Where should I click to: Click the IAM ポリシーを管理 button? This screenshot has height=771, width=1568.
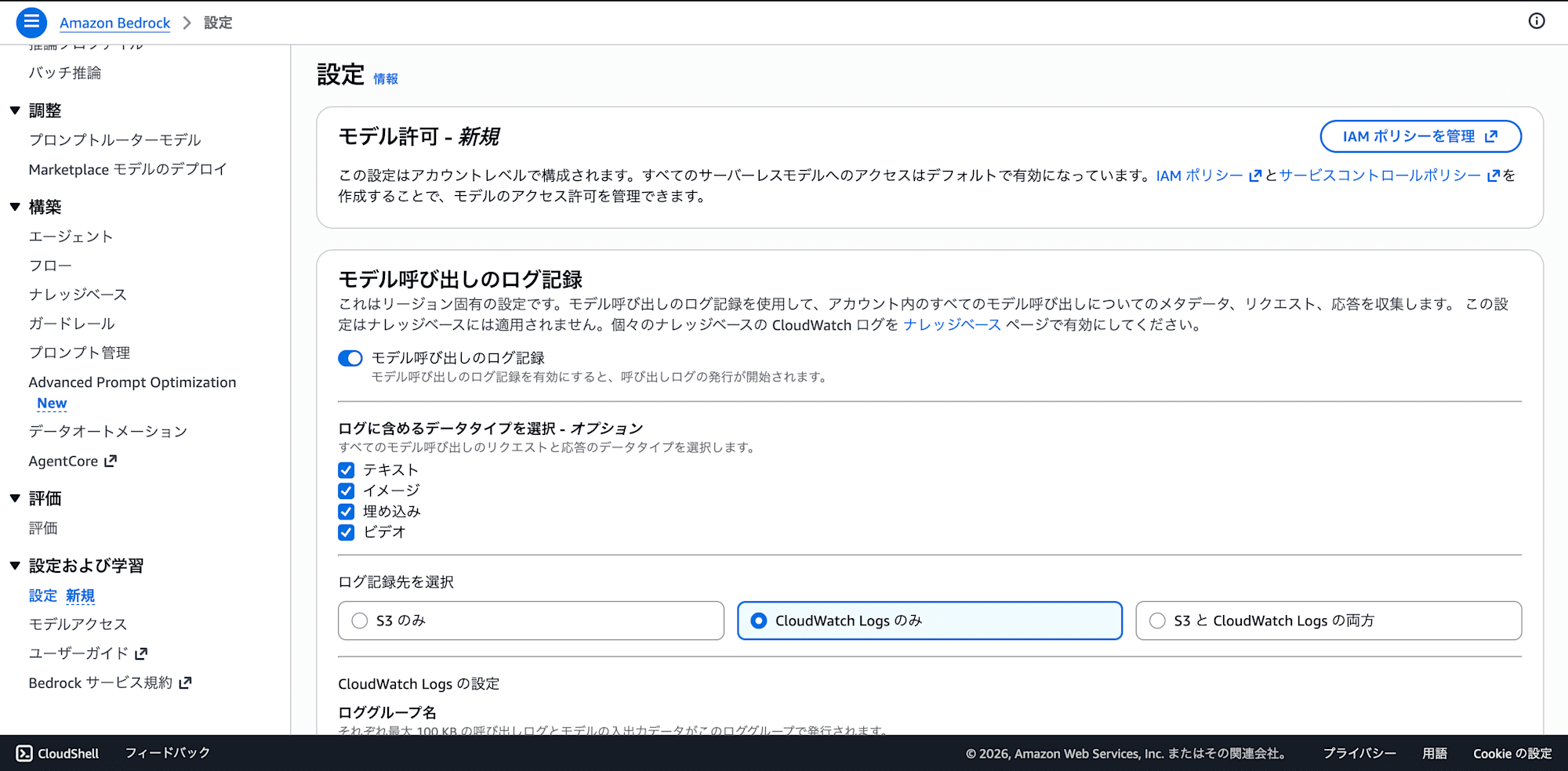click(x=1421, y=136)
